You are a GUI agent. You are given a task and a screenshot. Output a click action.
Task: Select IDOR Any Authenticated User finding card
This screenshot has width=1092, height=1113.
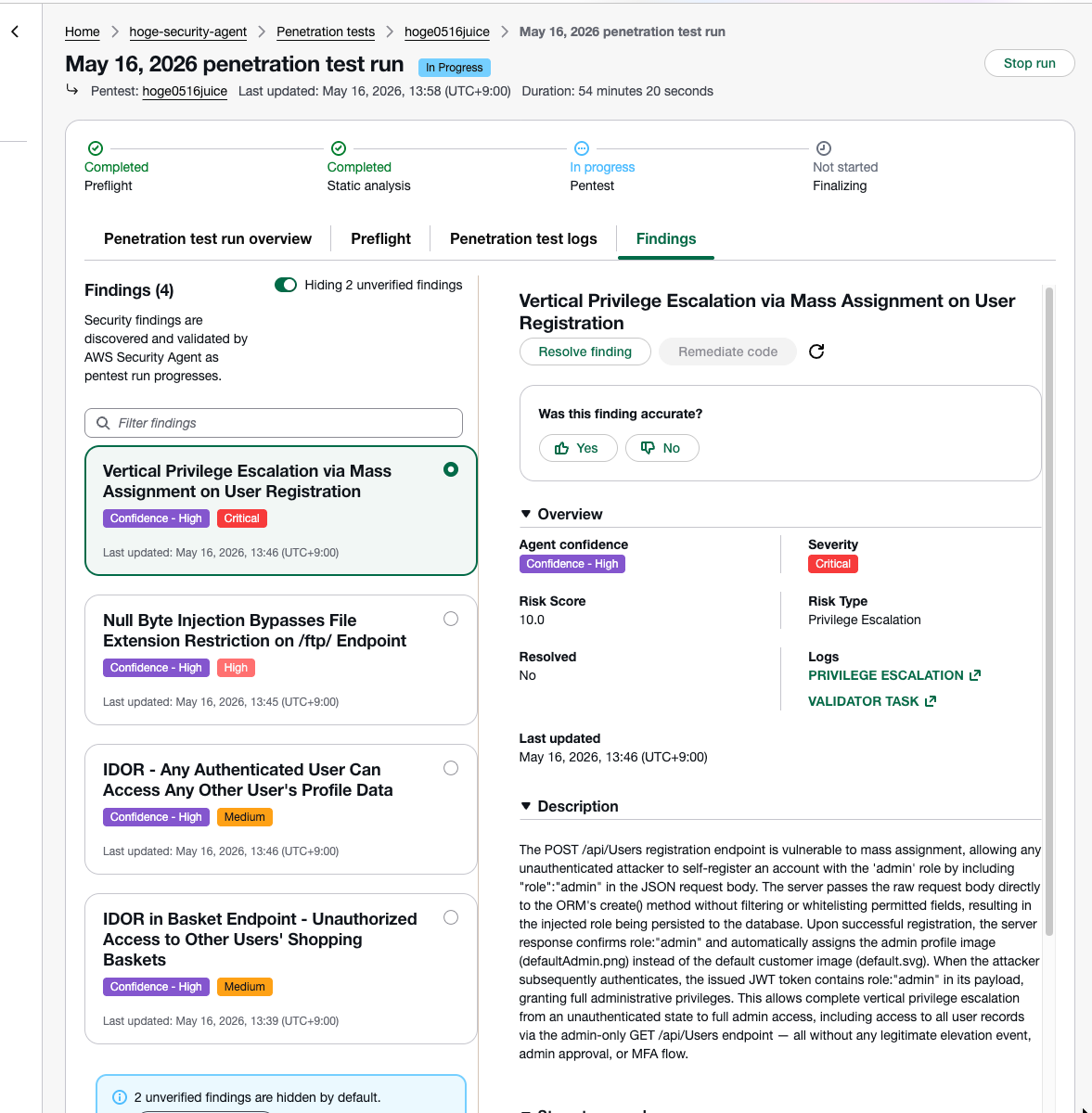pyautogui.click(x=281, y=809)
